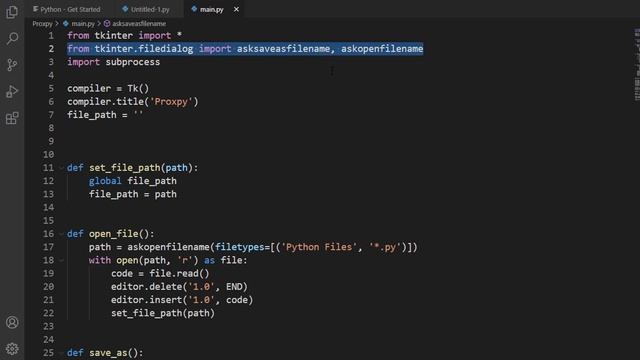Click the word 'subprocess' on line 3
Screen dimensions: 640x360
pyautogui.click(x=133, y=62)
